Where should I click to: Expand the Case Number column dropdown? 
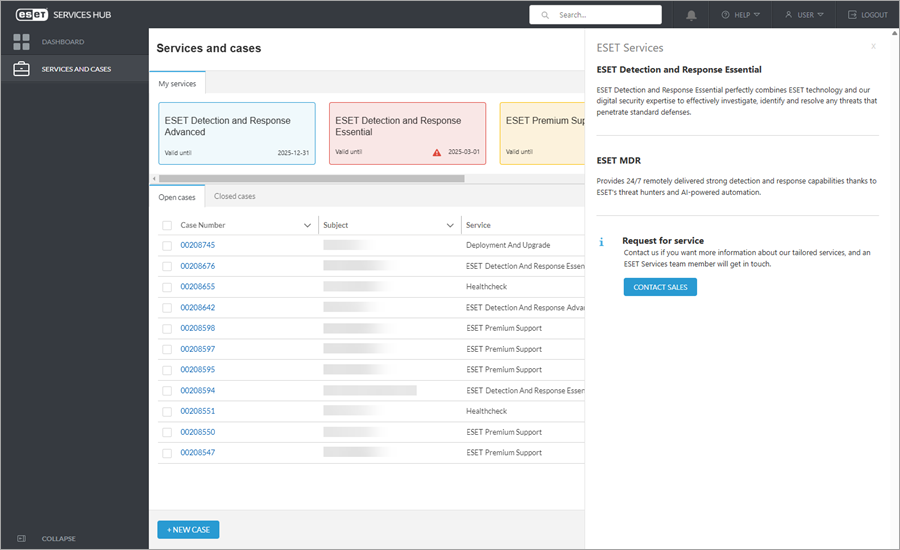coord(307,225)
